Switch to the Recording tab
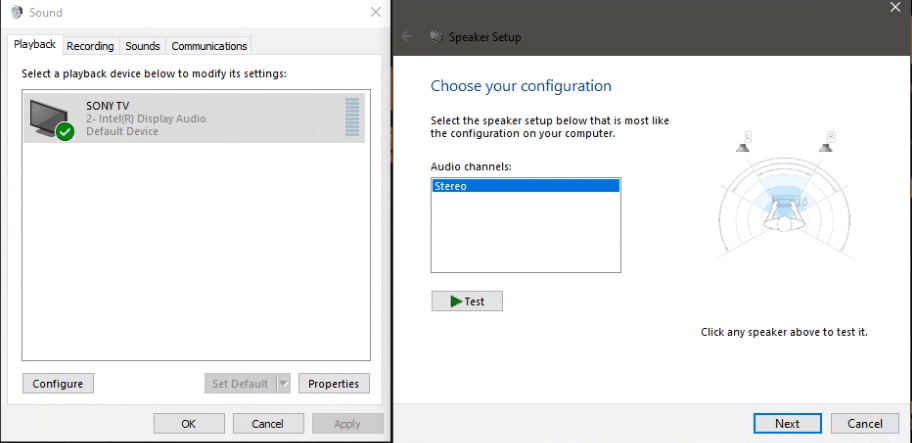The height and width of the screenshot is (443, 912). coord(90,46)
